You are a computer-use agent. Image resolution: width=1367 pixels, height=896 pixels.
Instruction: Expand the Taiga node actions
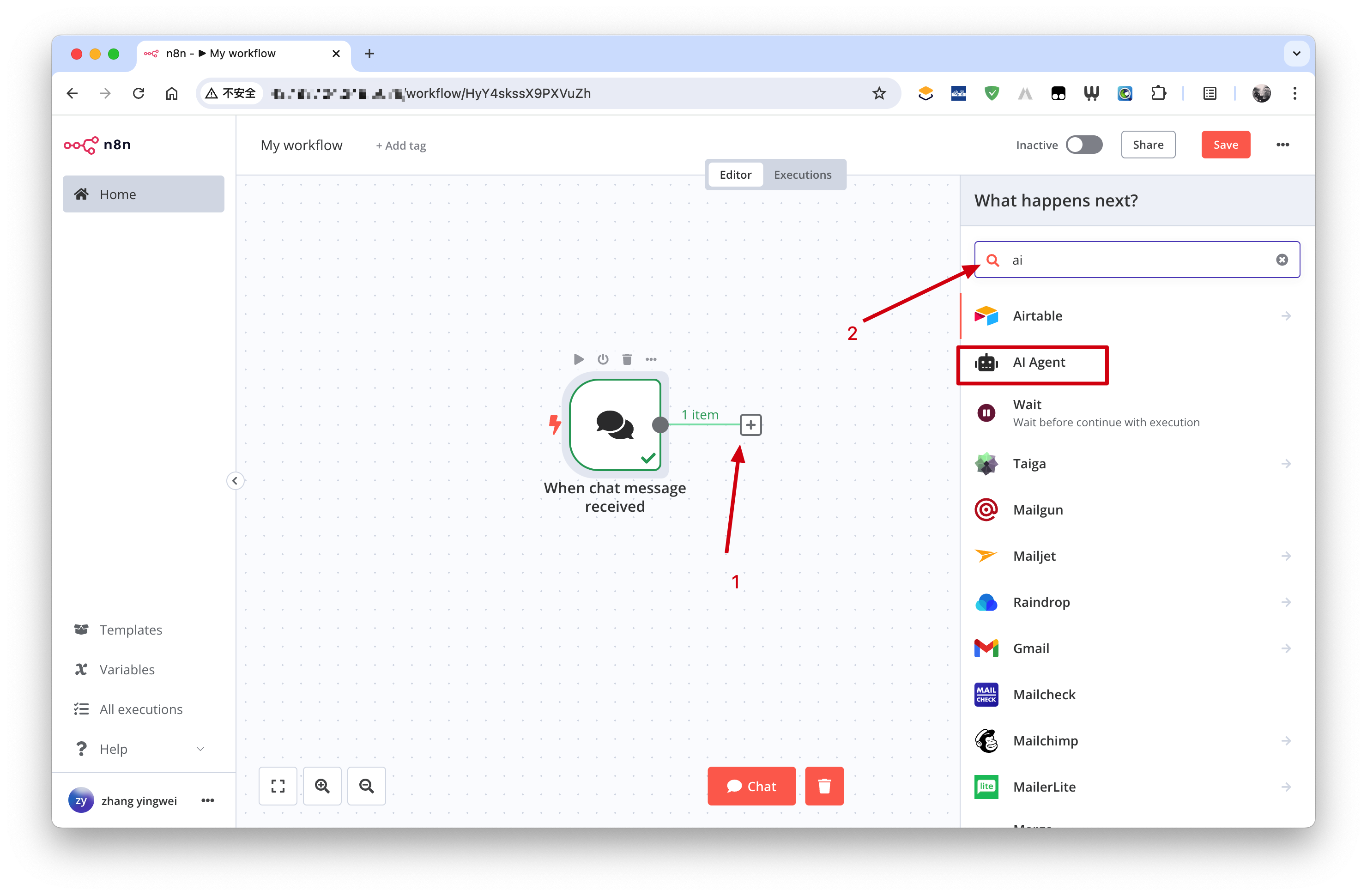click(x=1285, y=464)
